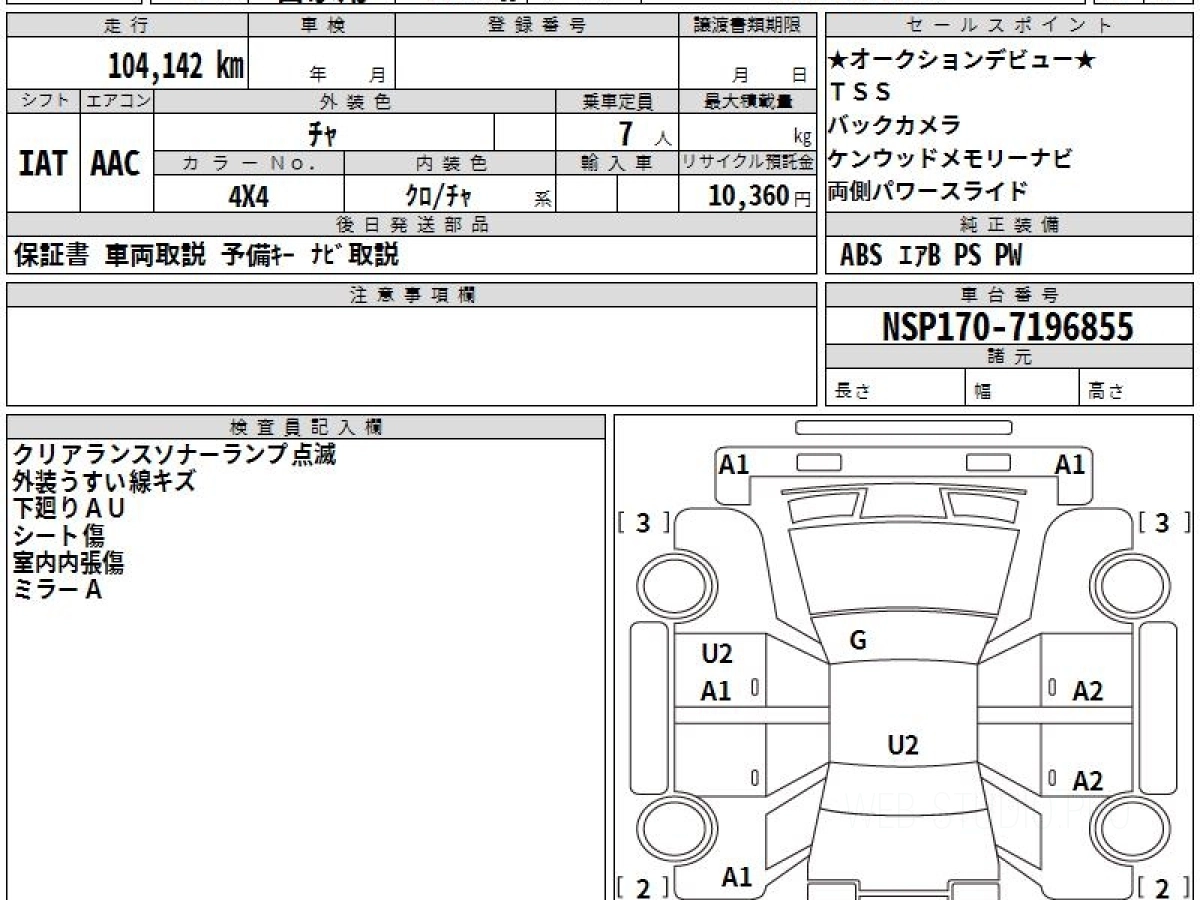Select the バックカメラ sales point
Screen dimensions: 1200x900
pos(895,125)
